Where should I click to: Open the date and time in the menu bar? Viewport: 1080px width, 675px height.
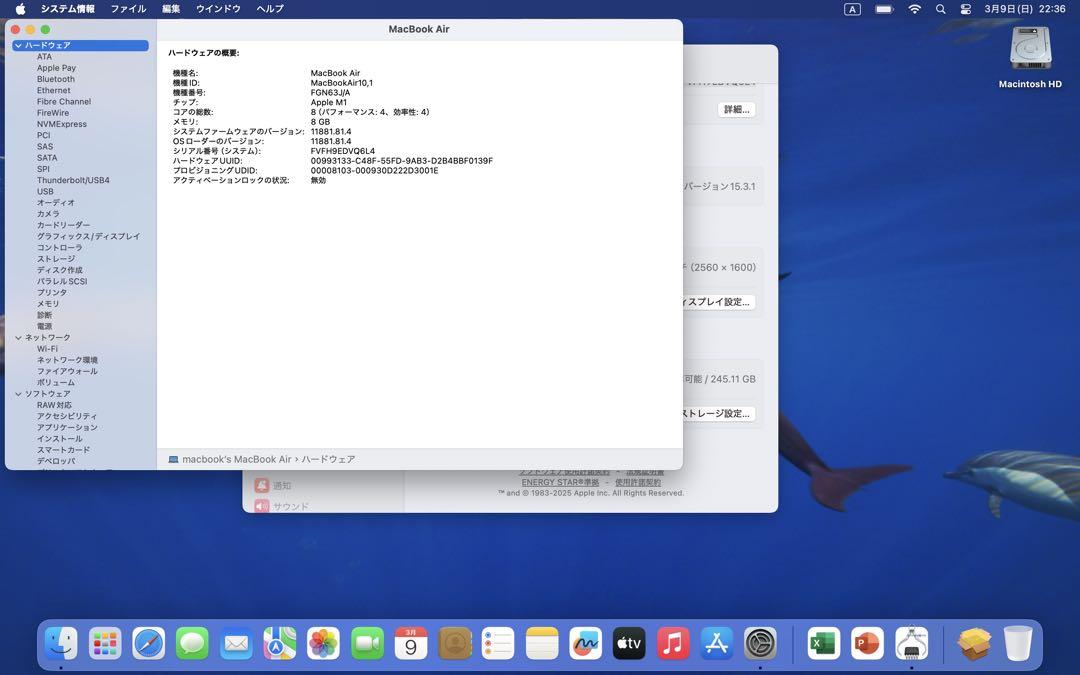click(1024, 9)
